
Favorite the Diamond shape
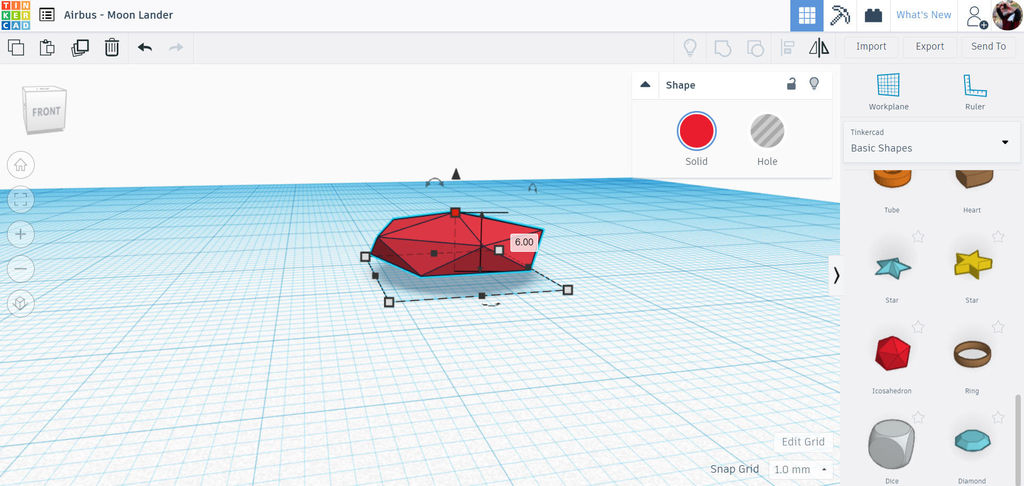coord(998,416)
